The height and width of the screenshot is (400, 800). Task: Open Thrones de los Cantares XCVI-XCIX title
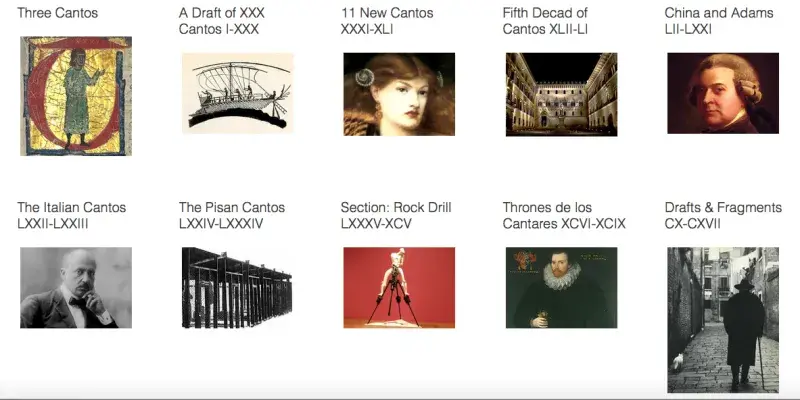(564, 215)
